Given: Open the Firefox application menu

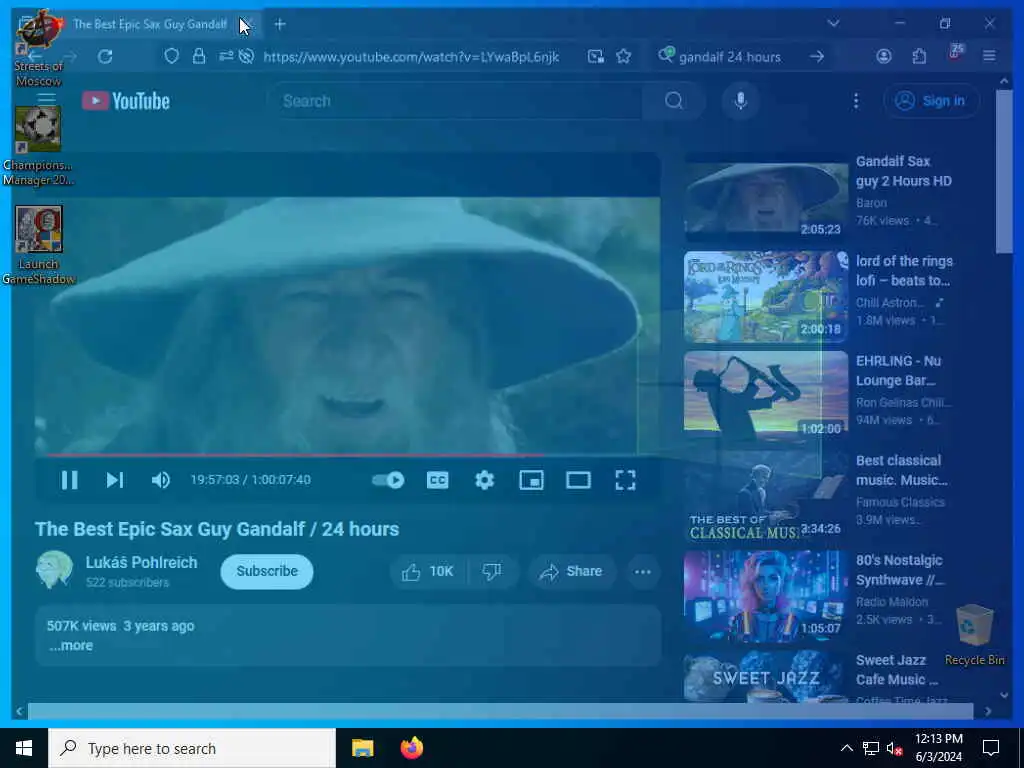Looking at the screenshot, I should [x=989, y=57].
